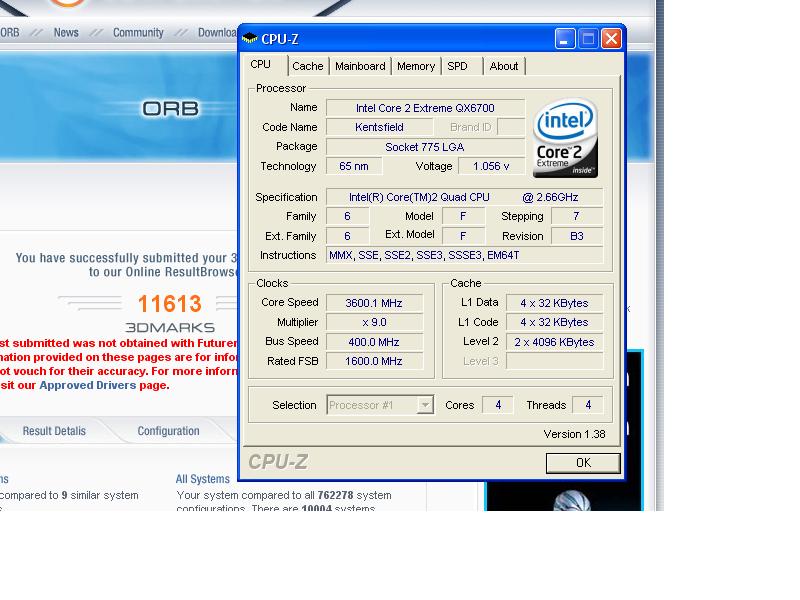Click the Level 2 value 2 x 4096 KBytes
Image resolution: width=800 pixels, height=600 pixels.
[x=554, y=342]
